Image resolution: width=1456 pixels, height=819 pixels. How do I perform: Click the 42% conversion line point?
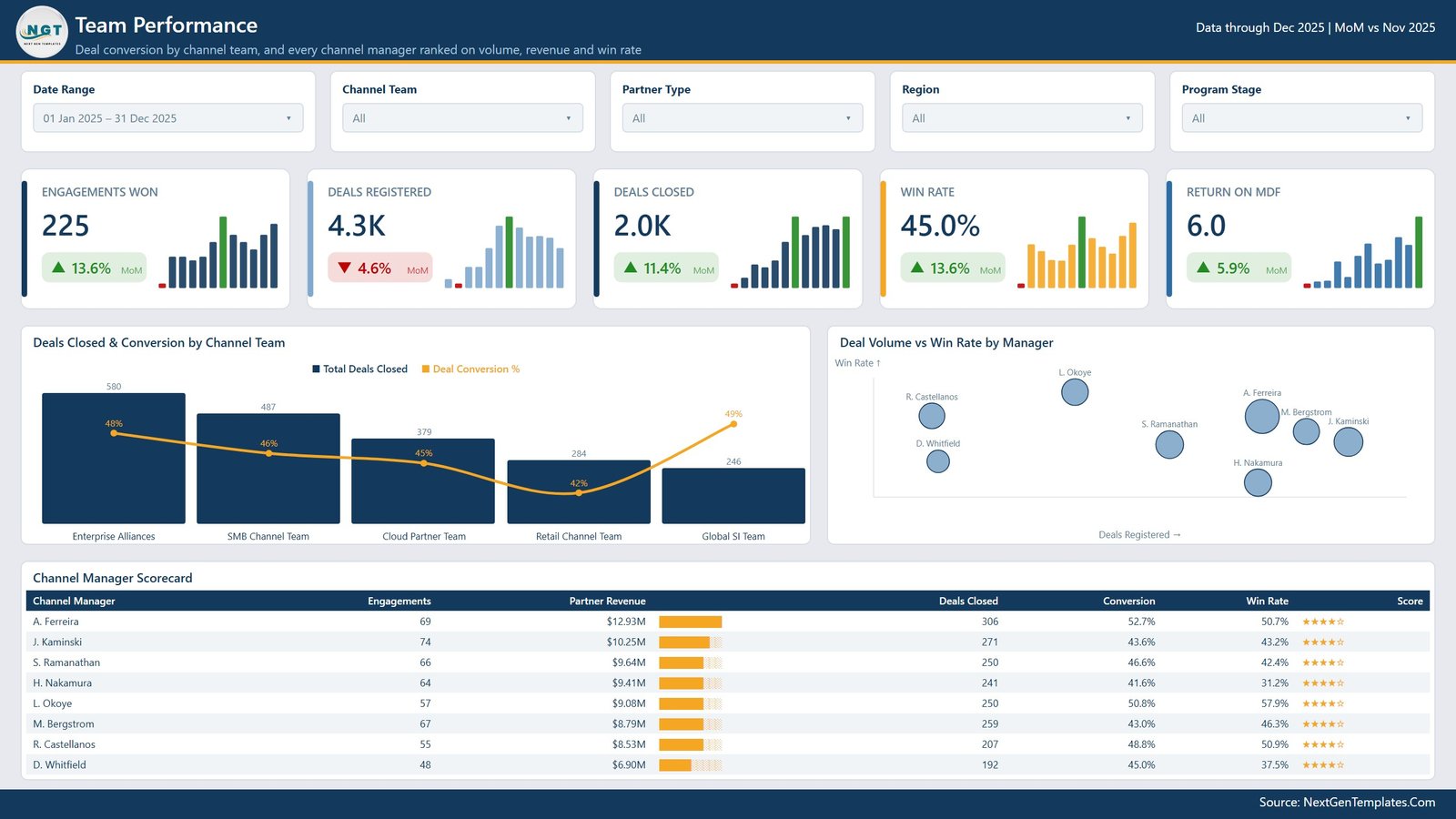579,493
